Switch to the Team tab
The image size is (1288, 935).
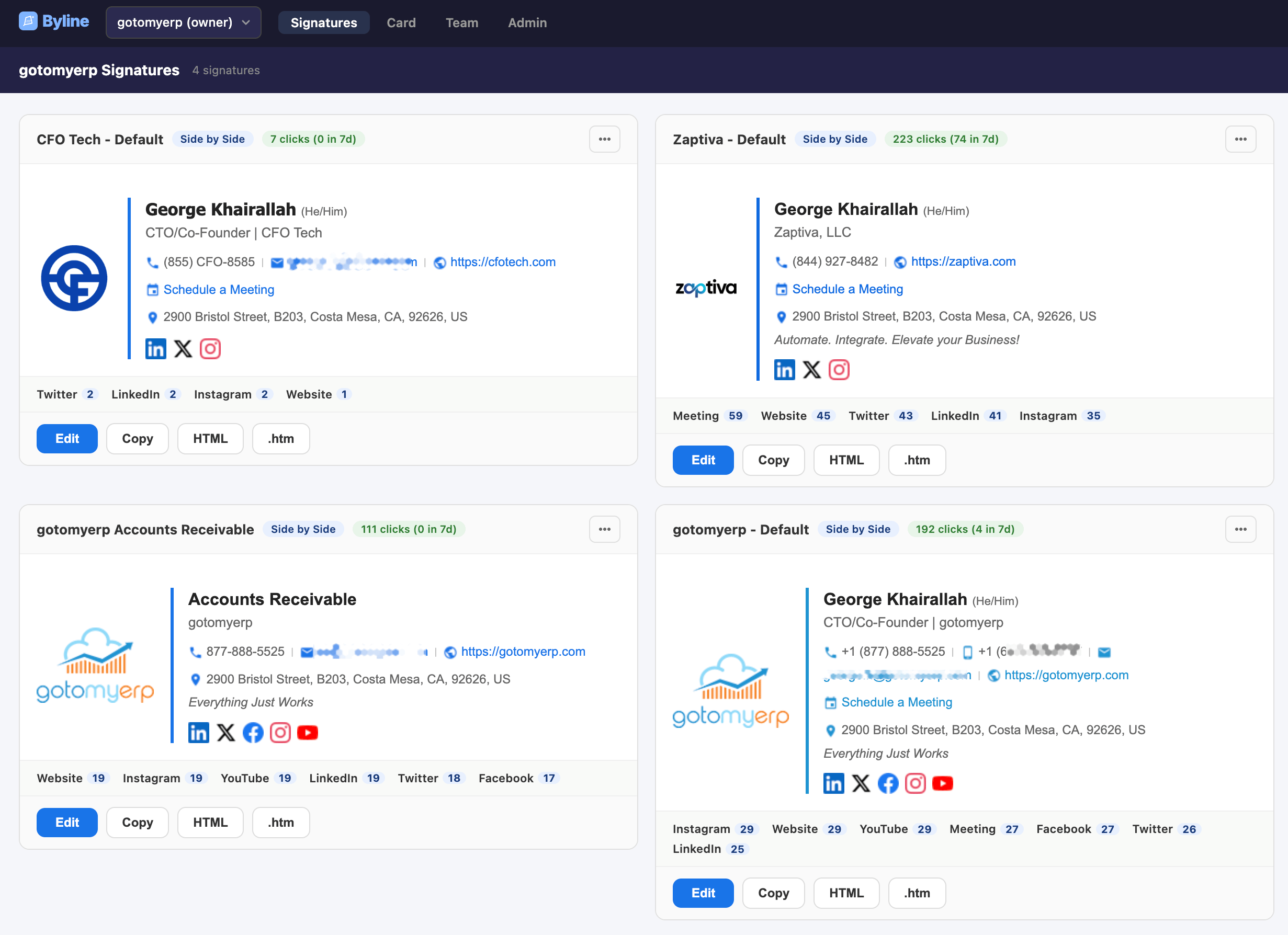pyautogui.click(x=462, y=22)
